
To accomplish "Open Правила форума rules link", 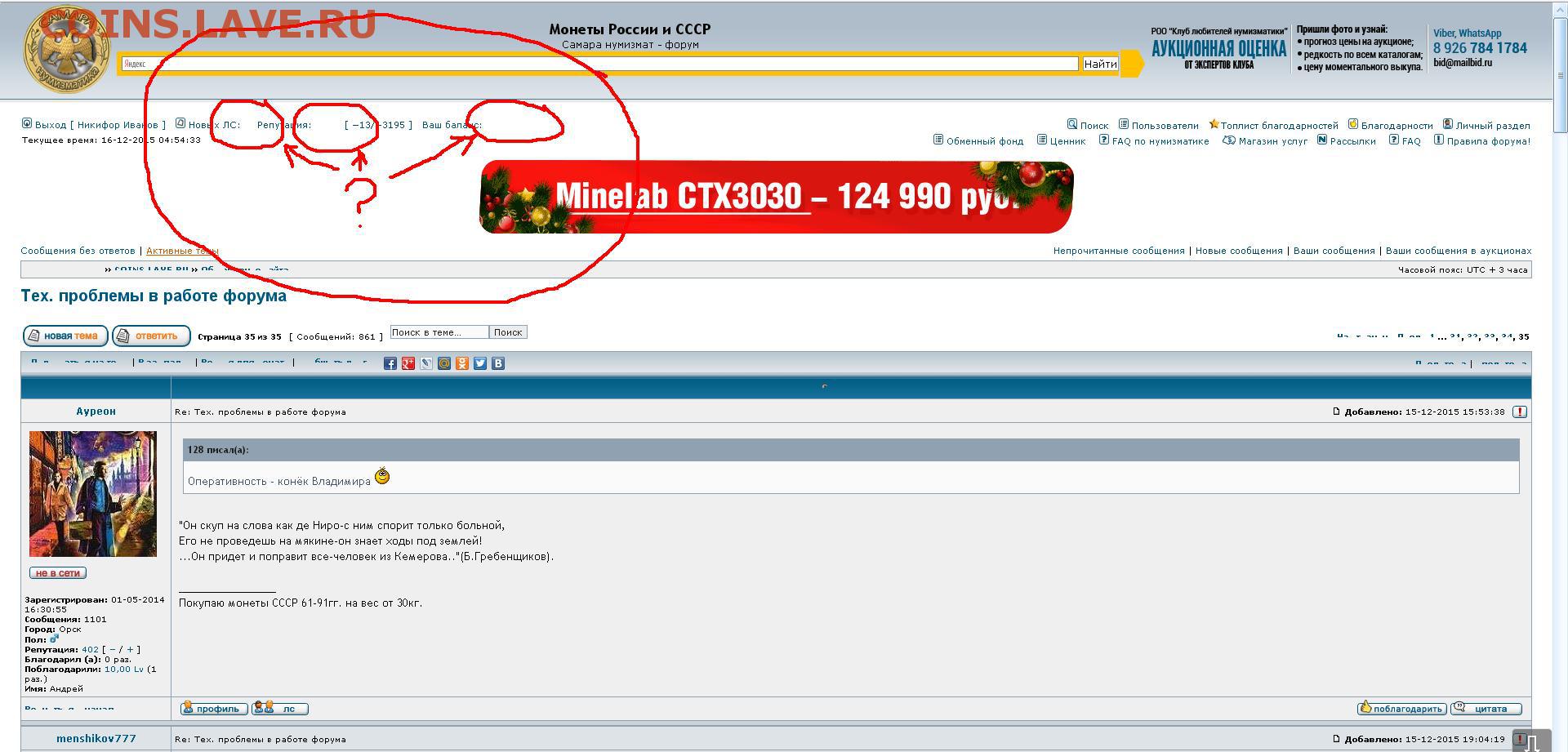I will click(x=1488, y=141).
